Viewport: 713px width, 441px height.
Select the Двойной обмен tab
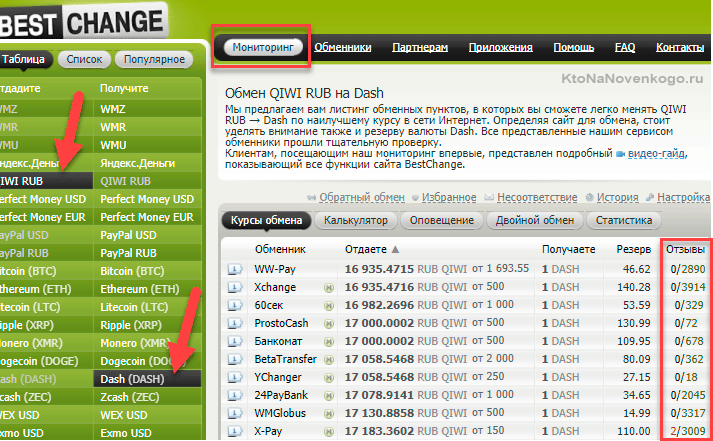tap(534, 220)
